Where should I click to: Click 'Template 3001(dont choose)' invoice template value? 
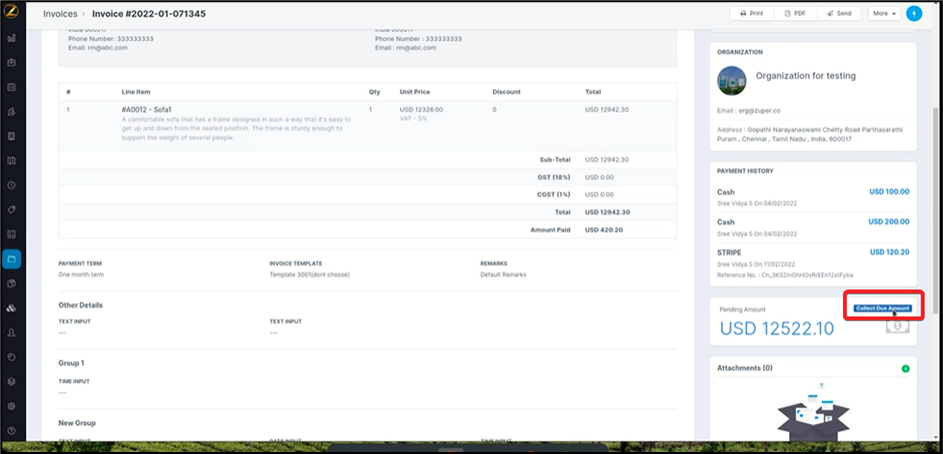(310, 274)
